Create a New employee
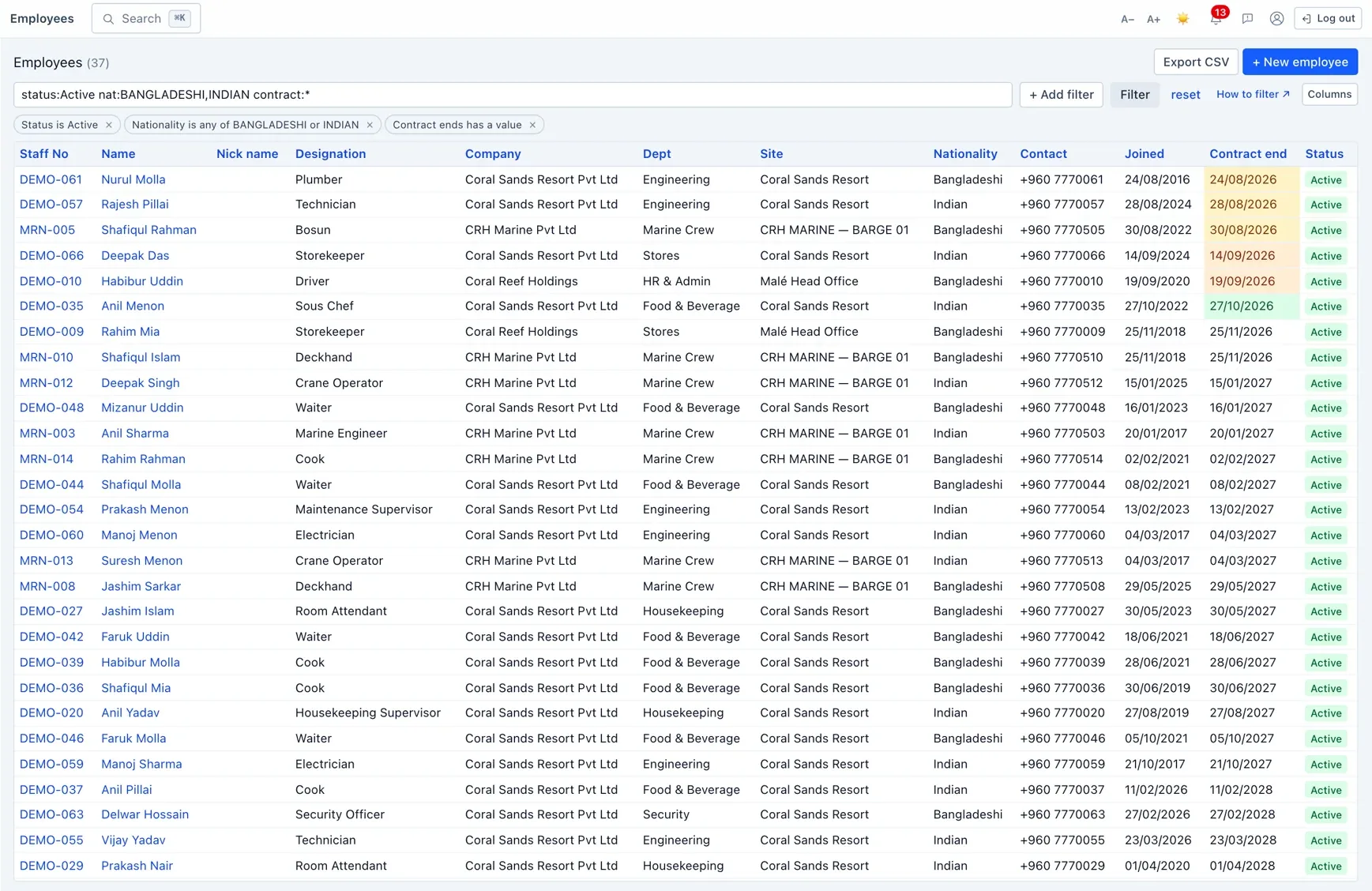Image resolution: width=1372 pixels, height=891 pixels. pos(1299,62)
